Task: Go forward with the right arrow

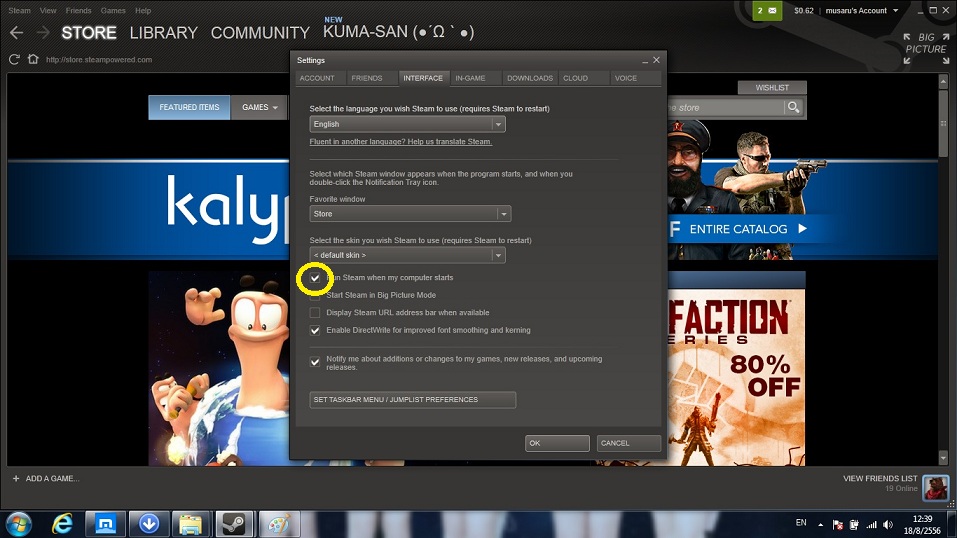Action: click(43, 33)
